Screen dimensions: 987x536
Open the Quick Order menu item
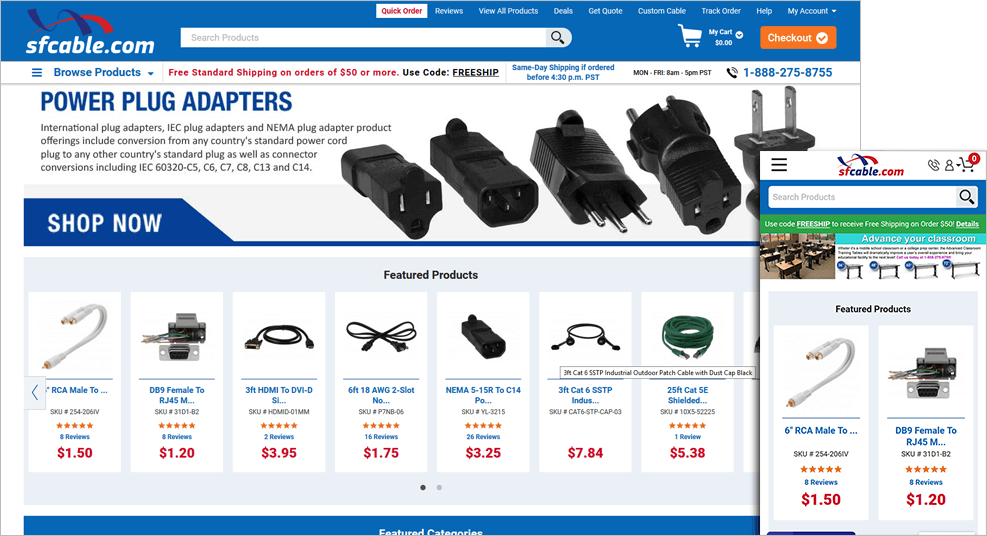[x=402, y=11]
